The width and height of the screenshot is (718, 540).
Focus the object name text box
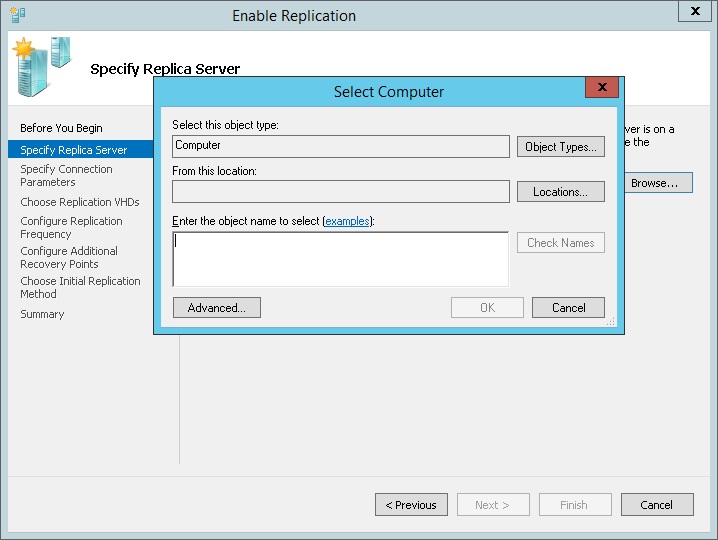coord(341,259)
